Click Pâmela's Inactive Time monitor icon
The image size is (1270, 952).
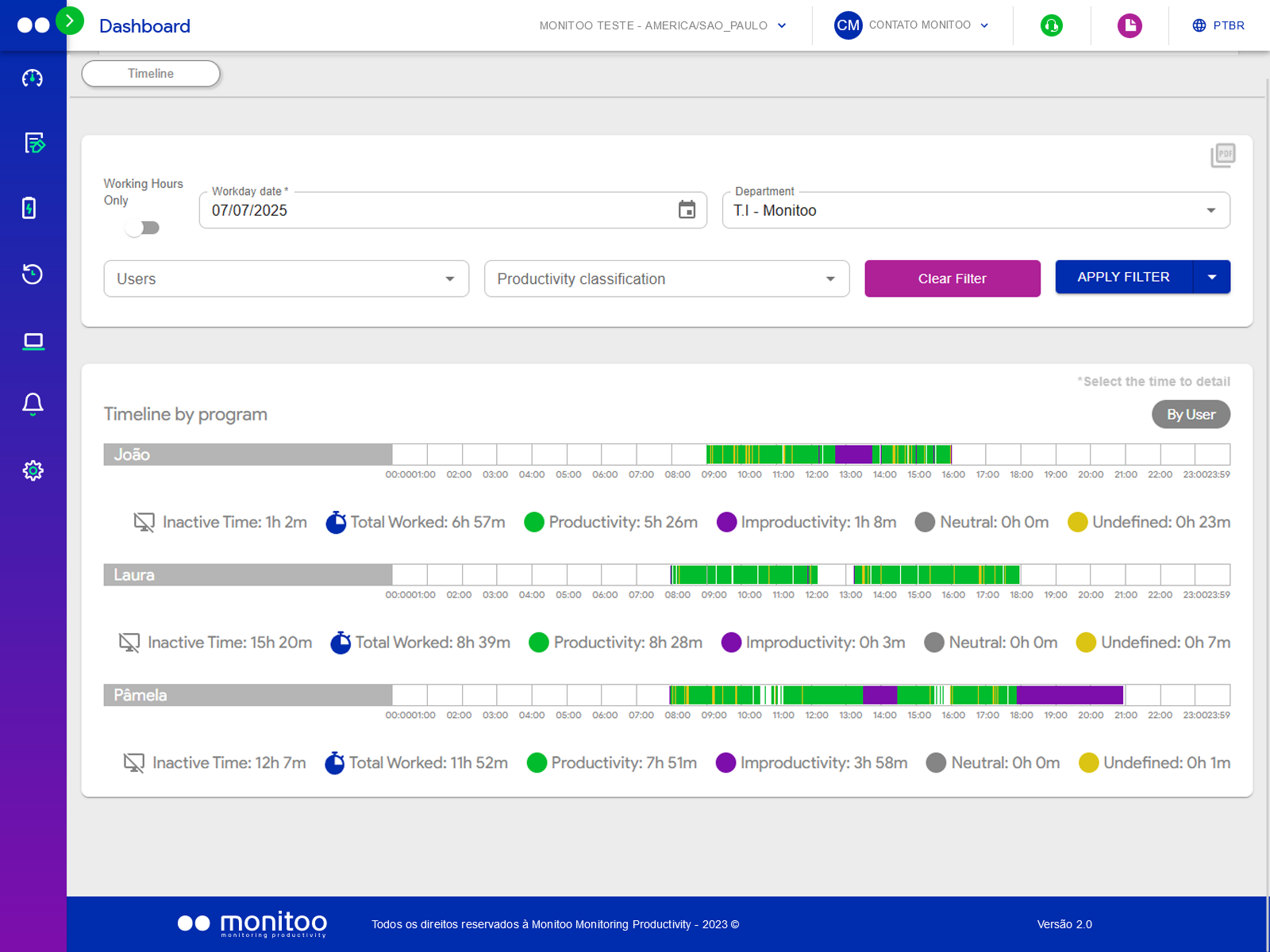tap(134, 763)
